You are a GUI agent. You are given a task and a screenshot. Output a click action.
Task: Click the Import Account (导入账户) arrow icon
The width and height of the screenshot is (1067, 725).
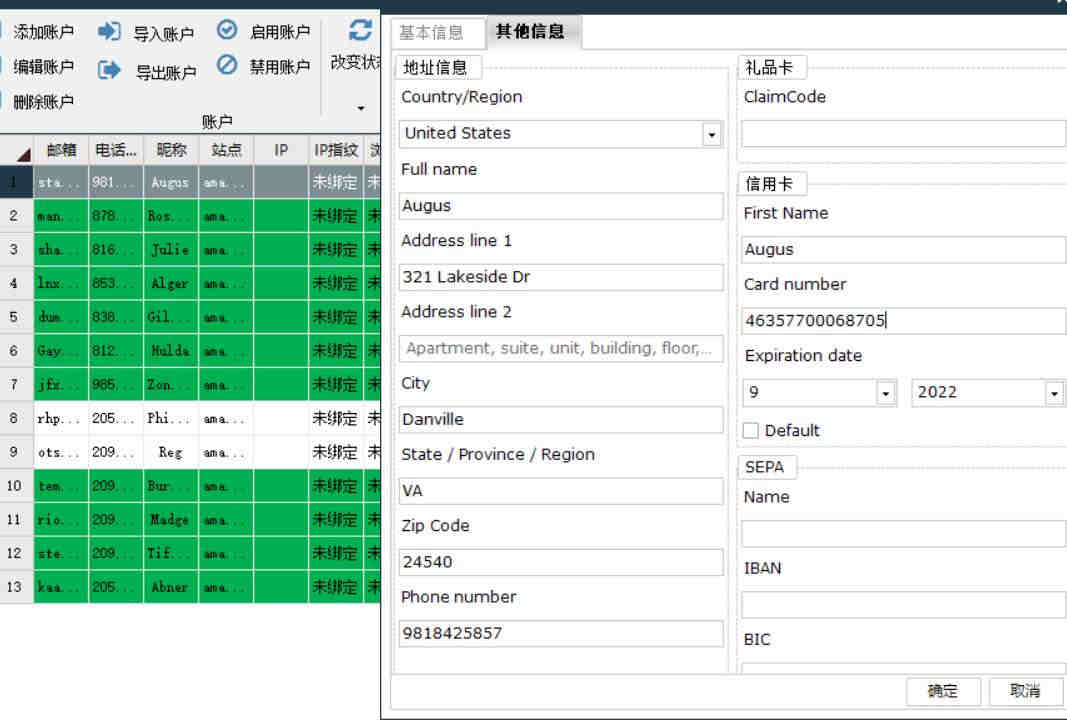(109, 31)
